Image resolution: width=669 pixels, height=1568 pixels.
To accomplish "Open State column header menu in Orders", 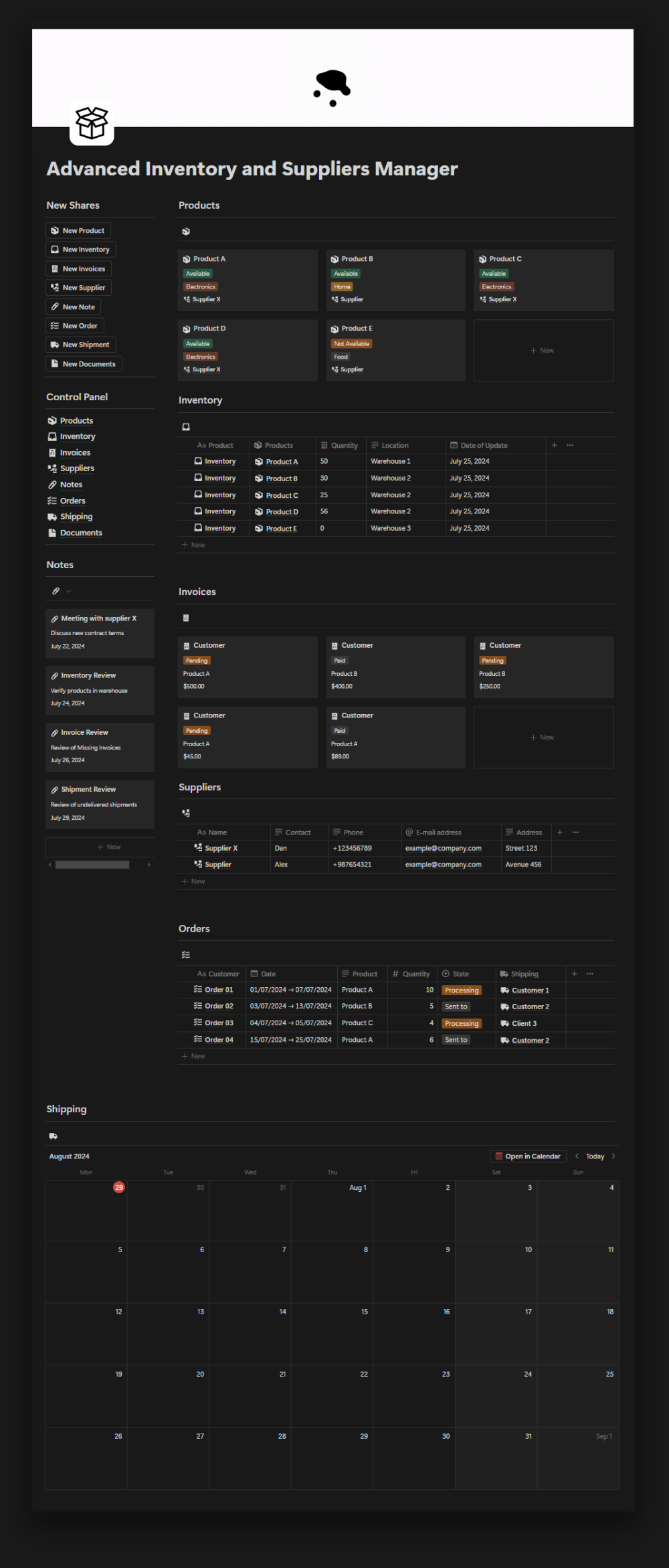I will point(466,974).
